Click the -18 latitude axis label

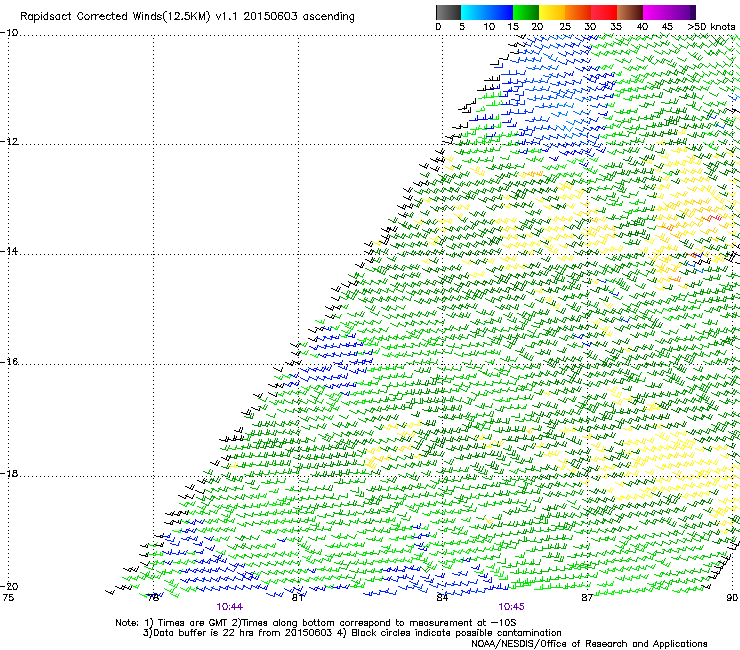pos(9,474)
